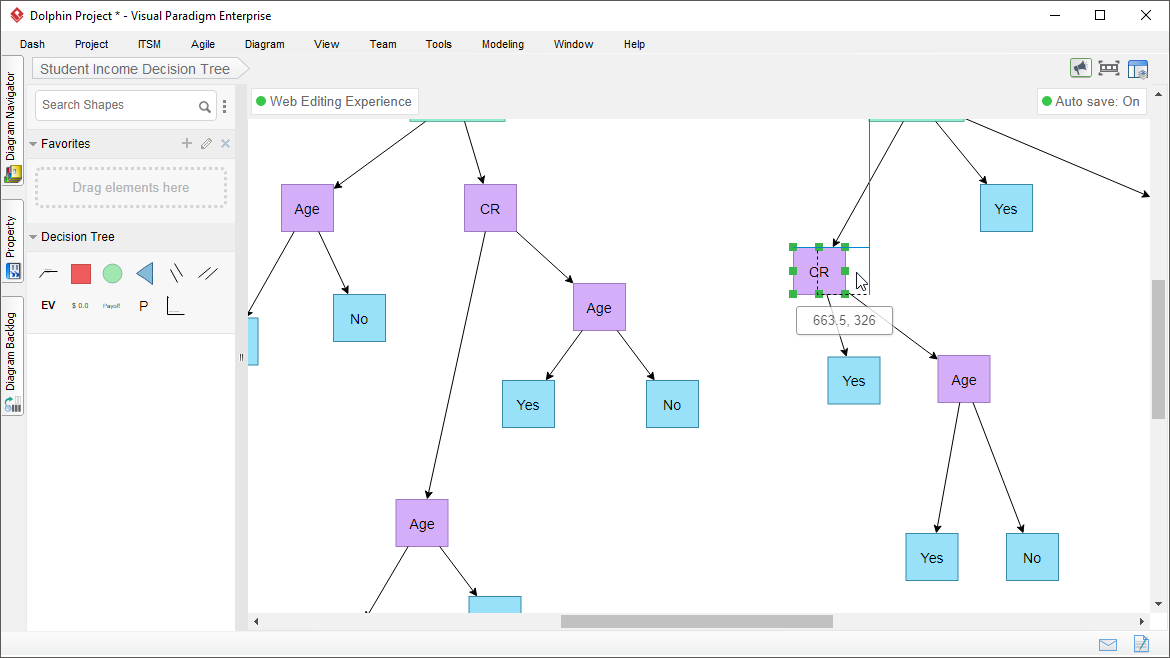Click the fit-to-screen format icon
Viewport: 1170px width, 658px height.
point(1109,69)
